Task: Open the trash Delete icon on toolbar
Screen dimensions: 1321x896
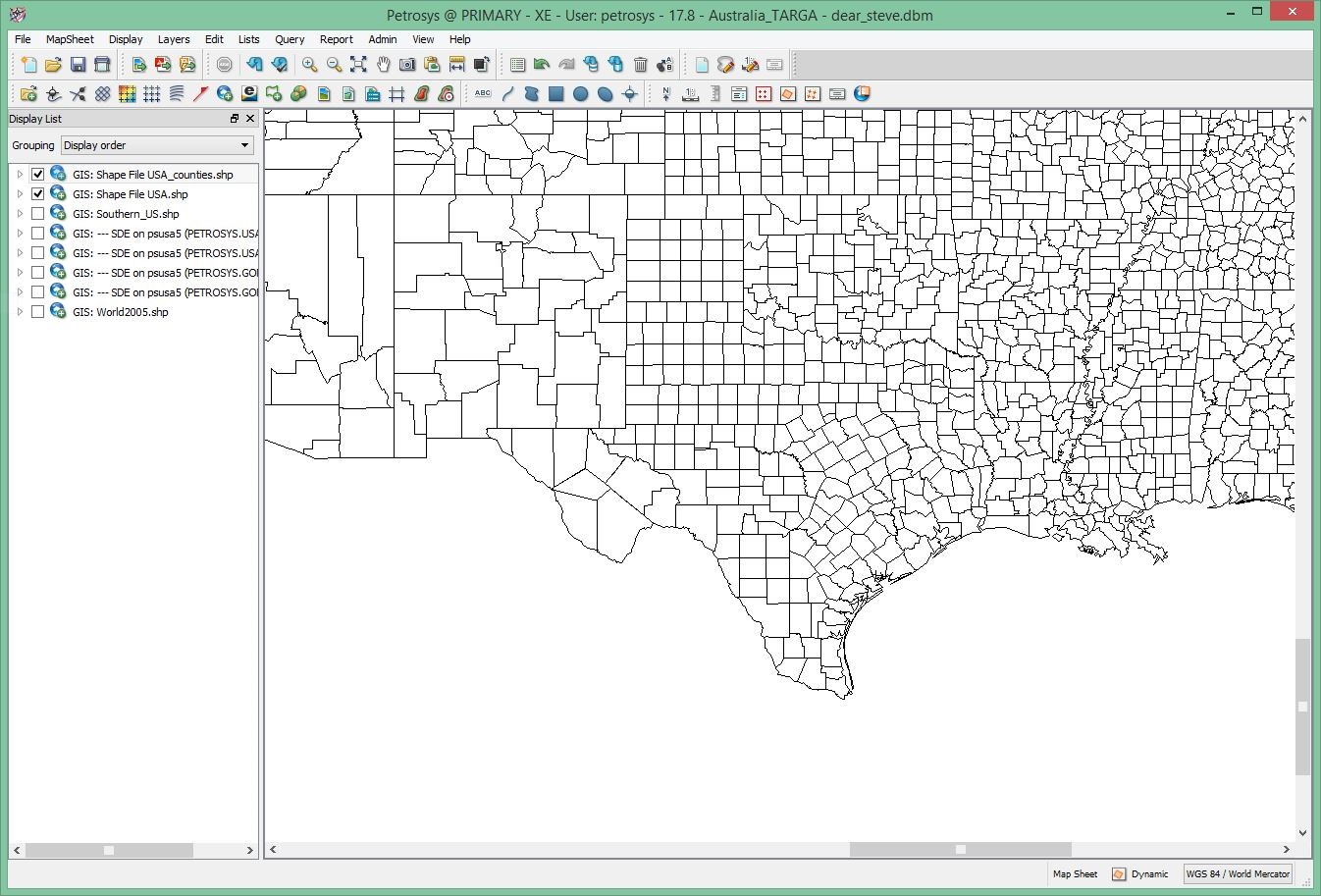Action: pos(640,64)
